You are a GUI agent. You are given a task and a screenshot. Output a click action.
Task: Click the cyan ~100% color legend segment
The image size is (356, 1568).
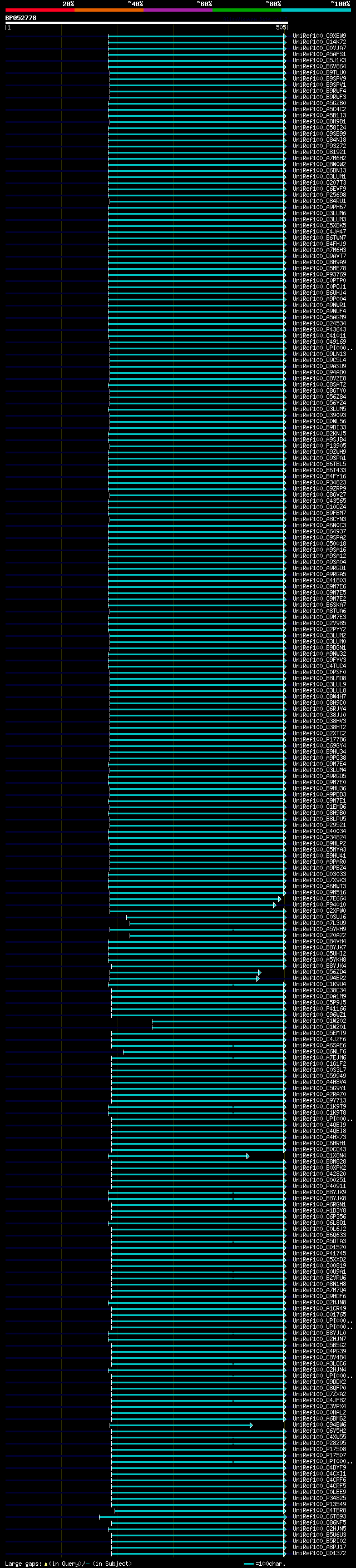tap(316, 10)
